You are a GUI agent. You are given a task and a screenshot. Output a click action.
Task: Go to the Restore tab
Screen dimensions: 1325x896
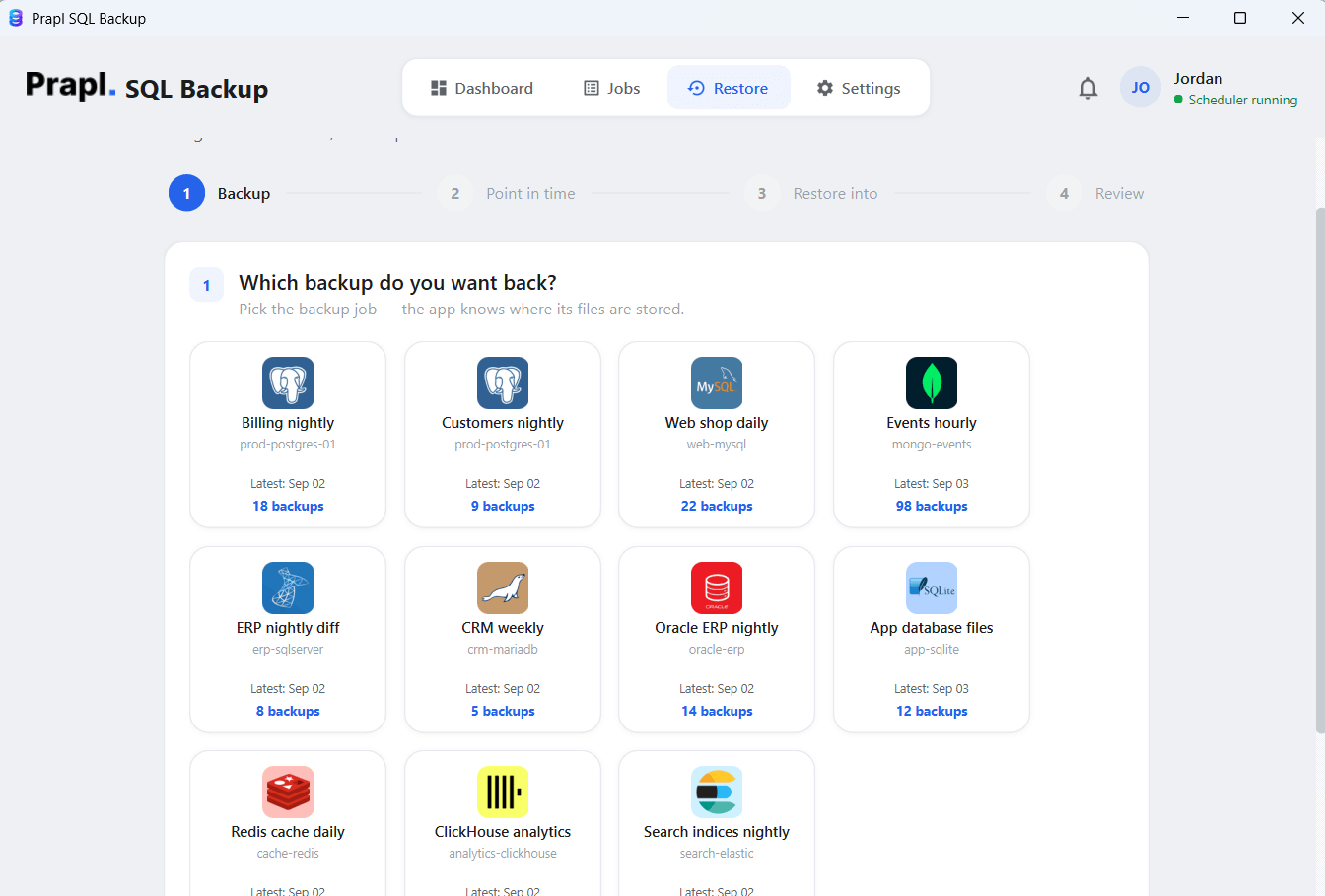(x=729, y=88)
